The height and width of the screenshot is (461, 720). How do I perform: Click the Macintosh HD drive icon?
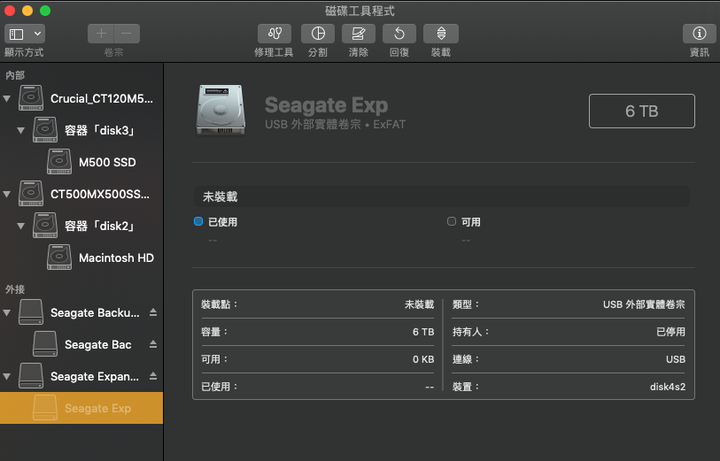click(59, 257)
